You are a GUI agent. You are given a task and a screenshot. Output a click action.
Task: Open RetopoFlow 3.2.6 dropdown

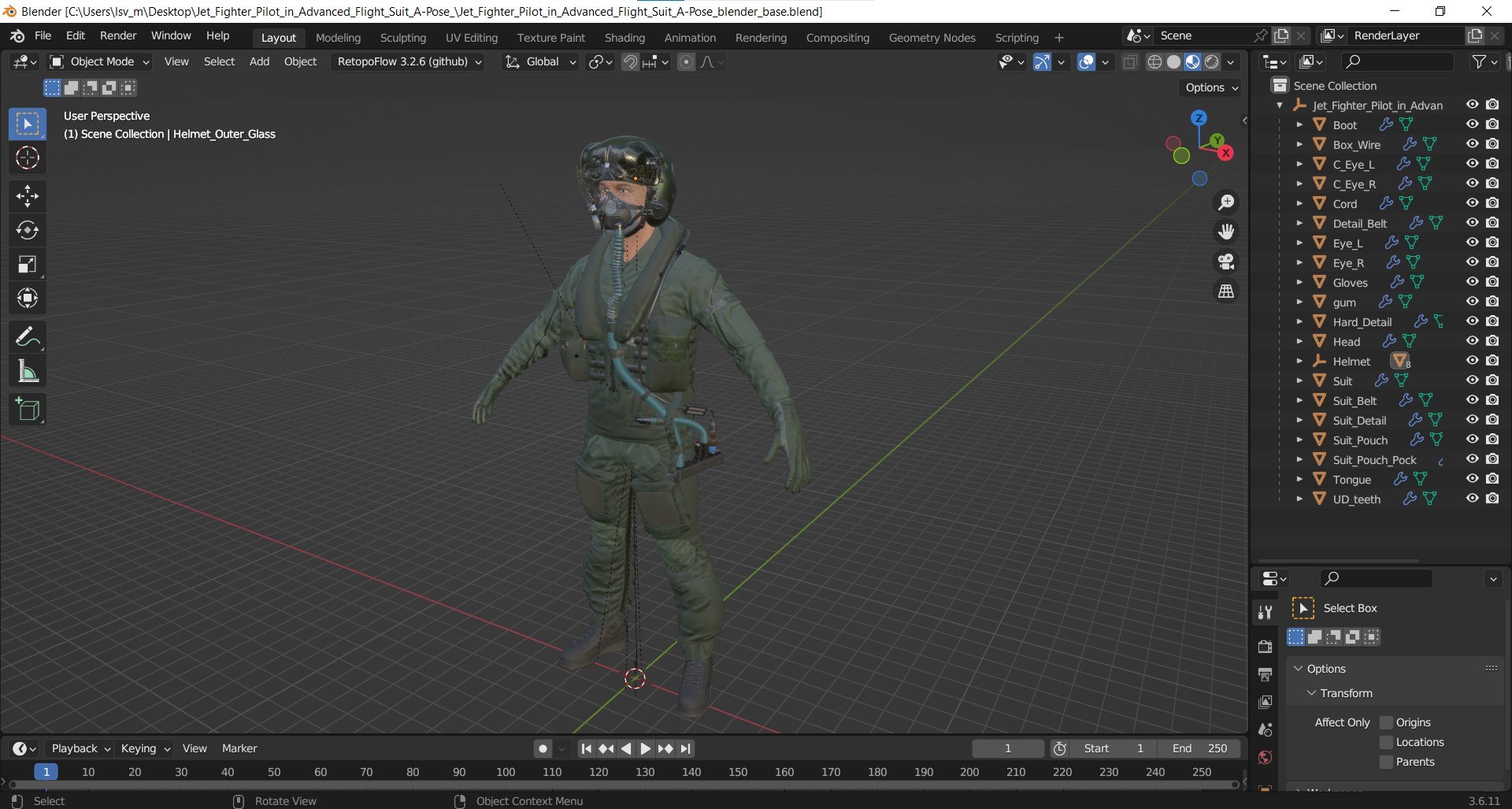point(409,61)
